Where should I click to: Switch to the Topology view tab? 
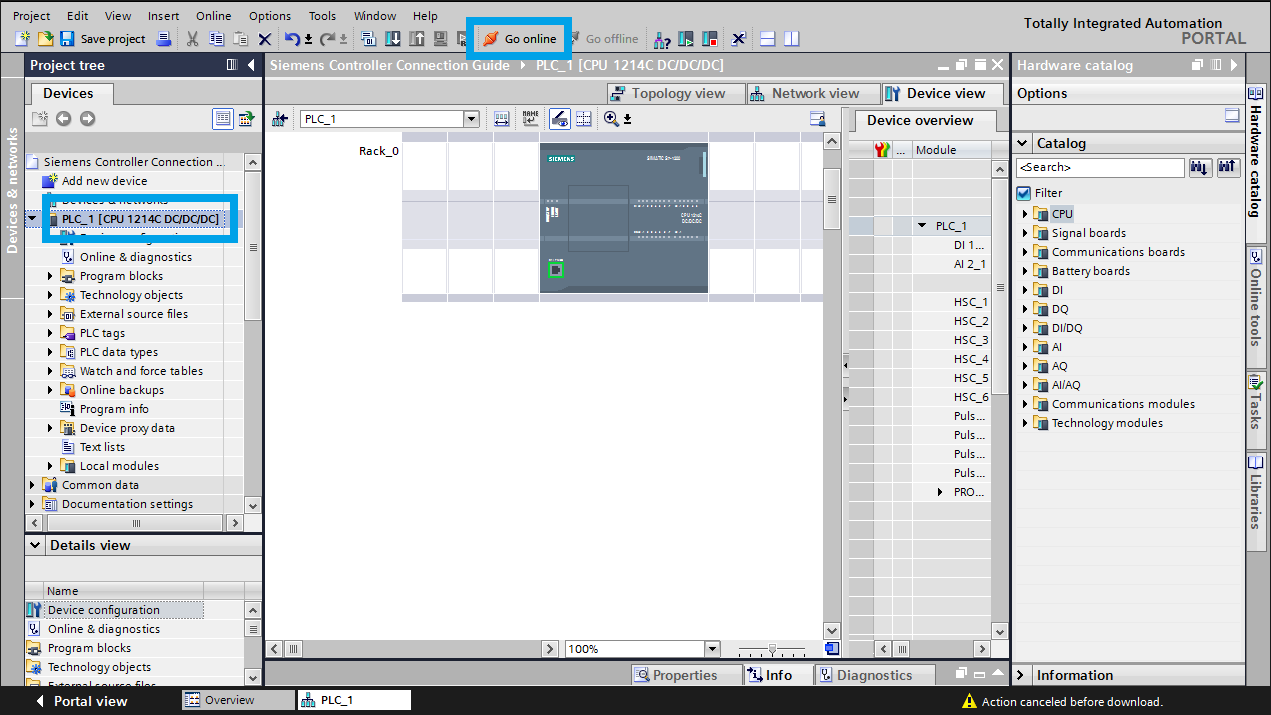click(678, 93)
